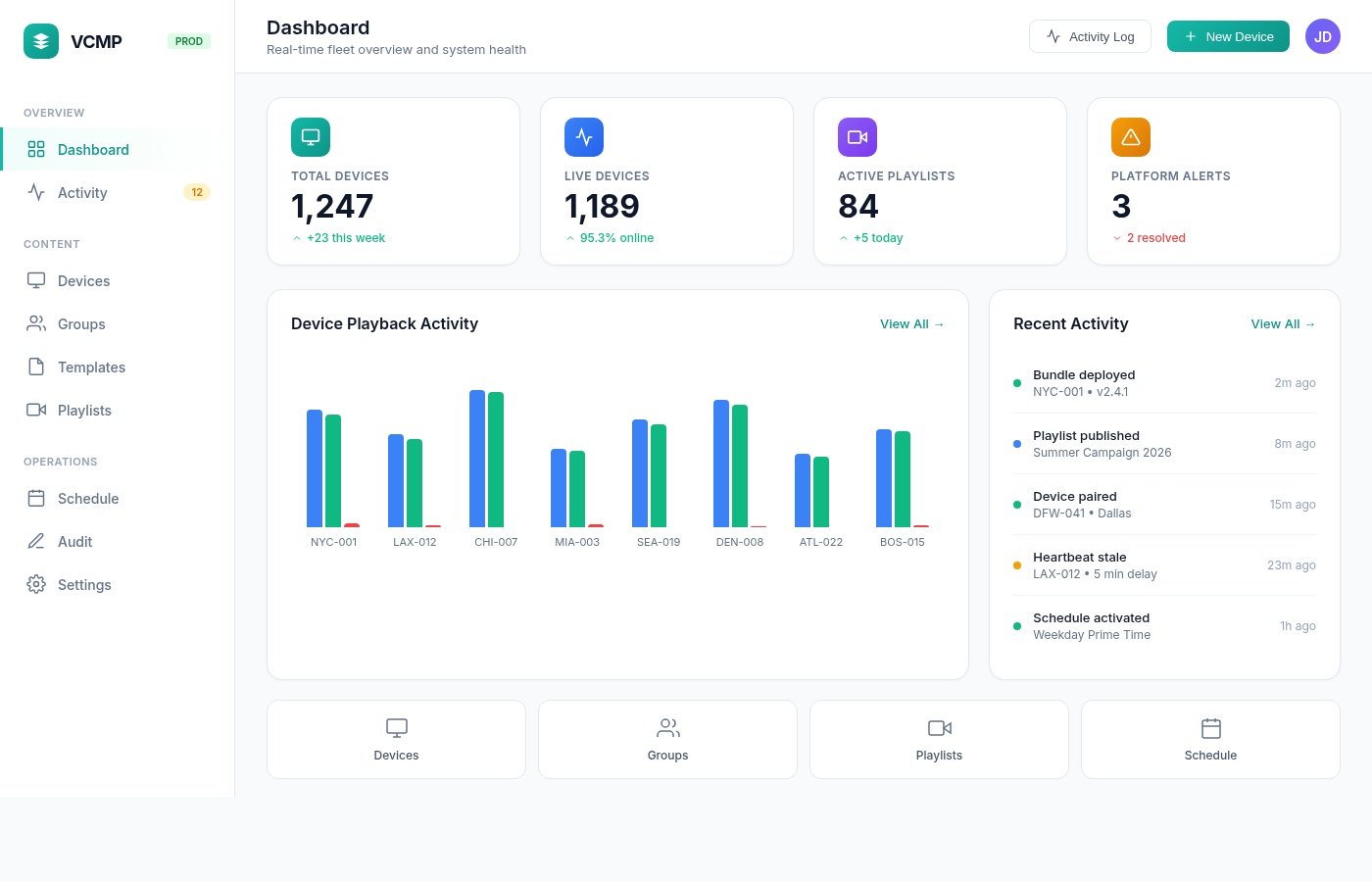Open the Activity Log button
The image size is (1372, 882).
[1090, 36]
